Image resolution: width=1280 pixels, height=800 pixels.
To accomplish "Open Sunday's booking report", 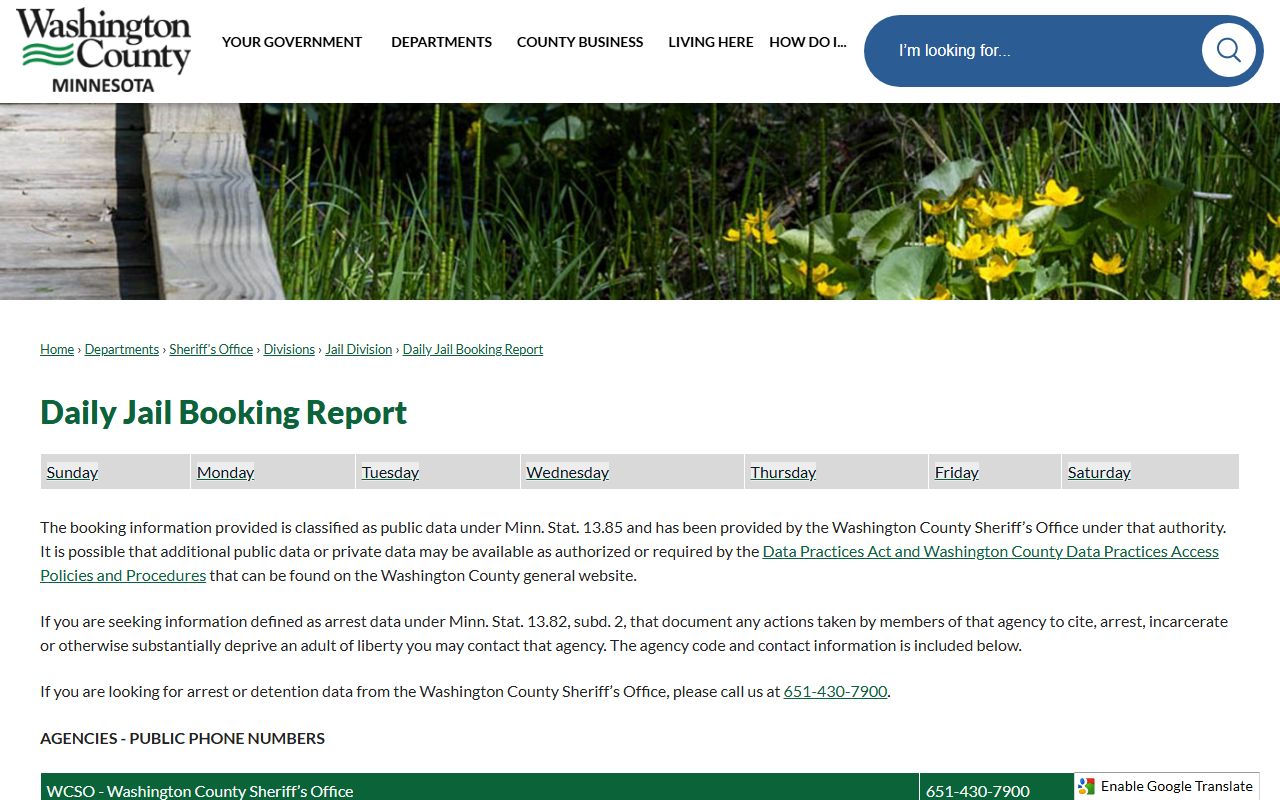I will pyautogui.click(x=72, y=472).
